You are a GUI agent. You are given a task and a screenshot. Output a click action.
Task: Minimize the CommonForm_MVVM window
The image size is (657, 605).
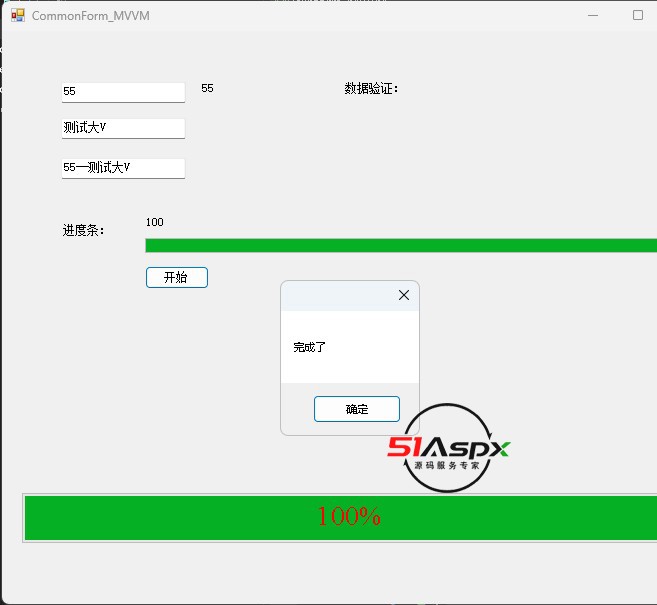(x=593, y=16)
